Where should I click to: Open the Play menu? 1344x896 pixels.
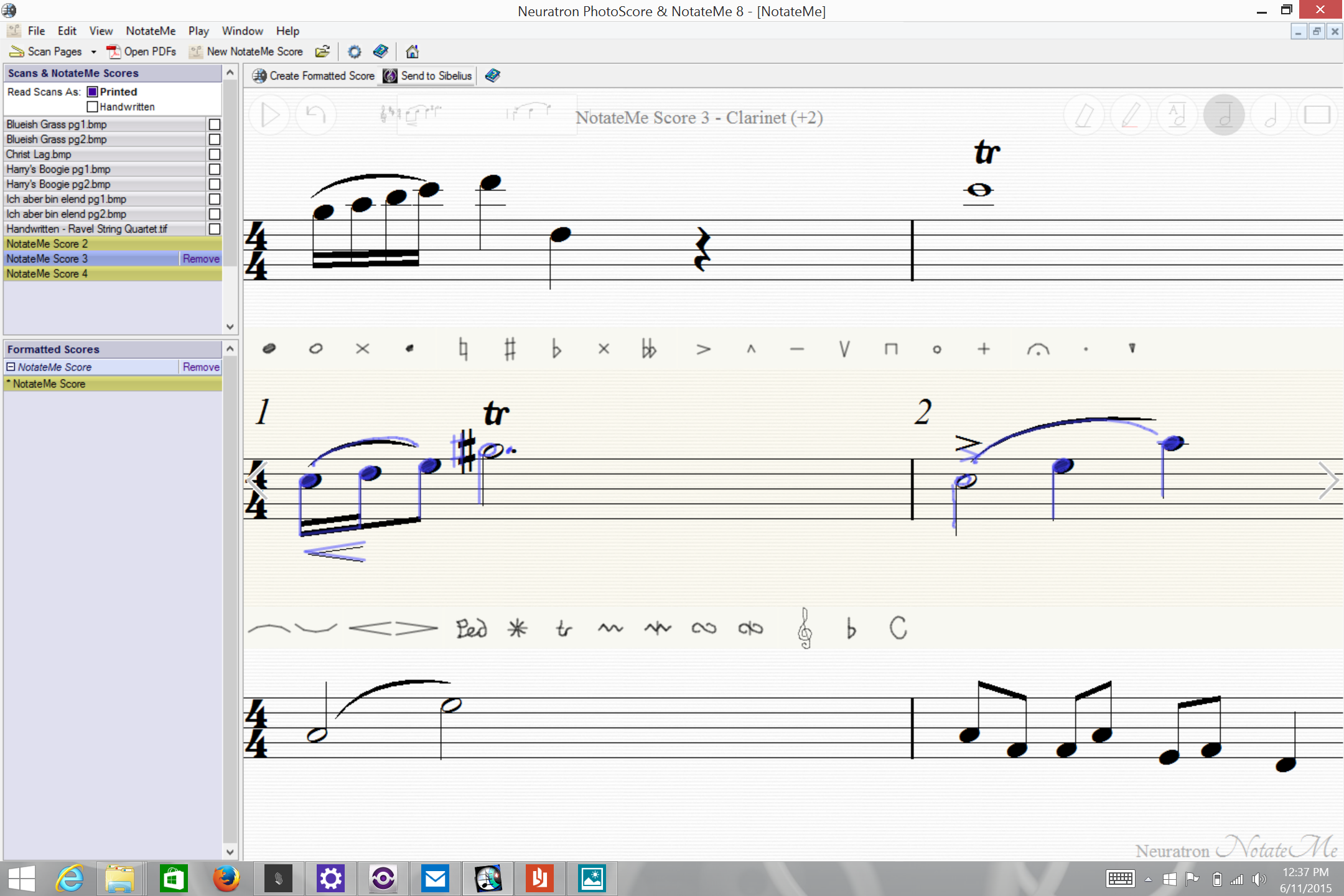pos(198,30)
